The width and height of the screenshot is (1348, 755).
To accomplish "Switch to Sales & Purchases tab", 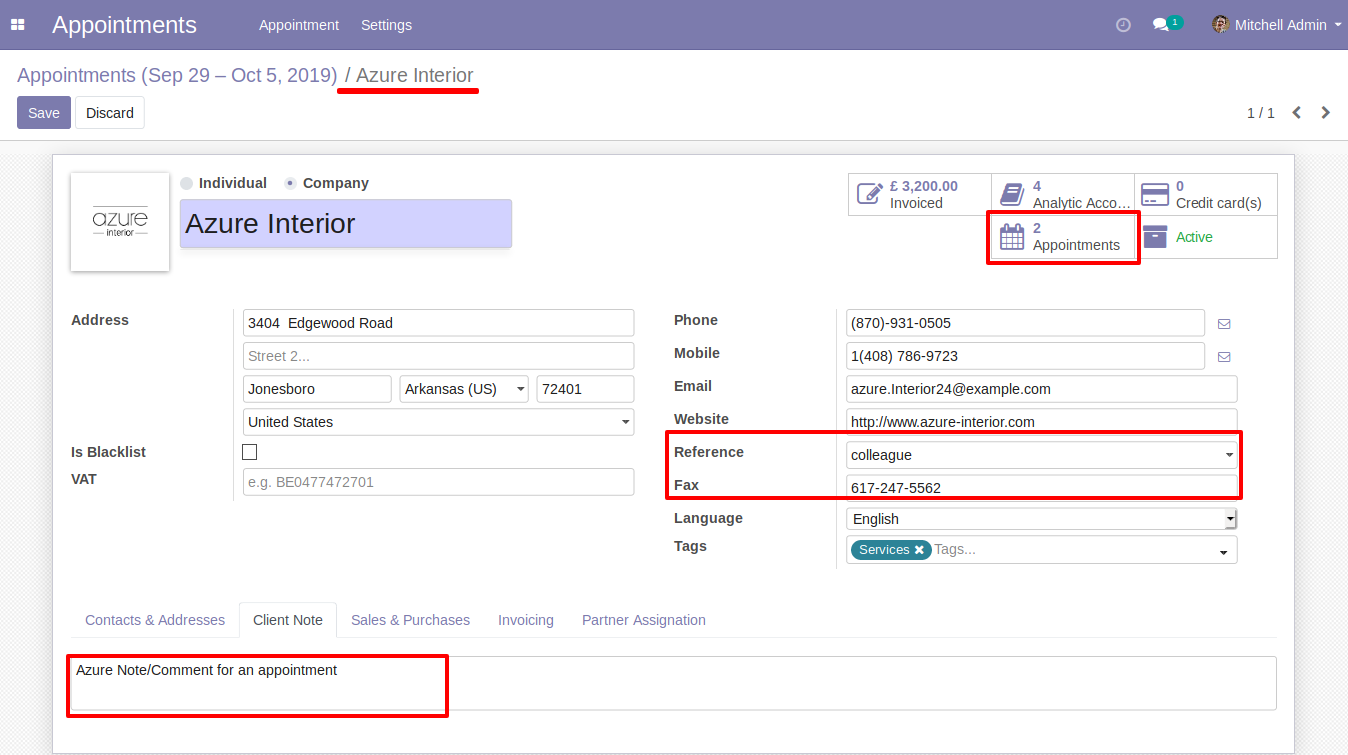I will coord(410,620).
